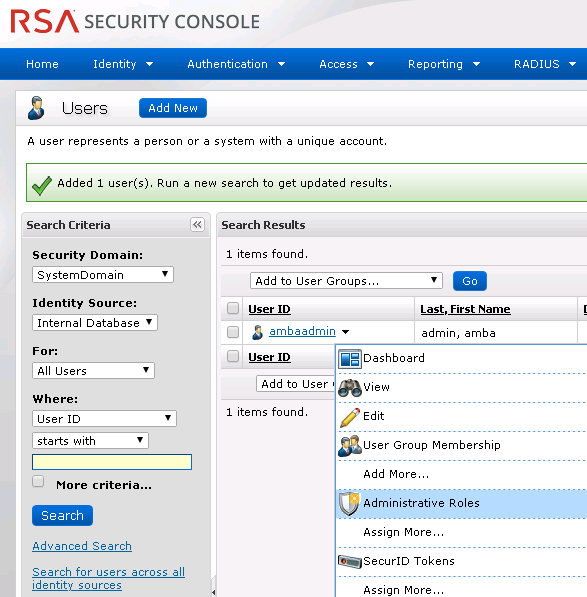
Task: Select Add More under group membership
Action: coord(461,474)
